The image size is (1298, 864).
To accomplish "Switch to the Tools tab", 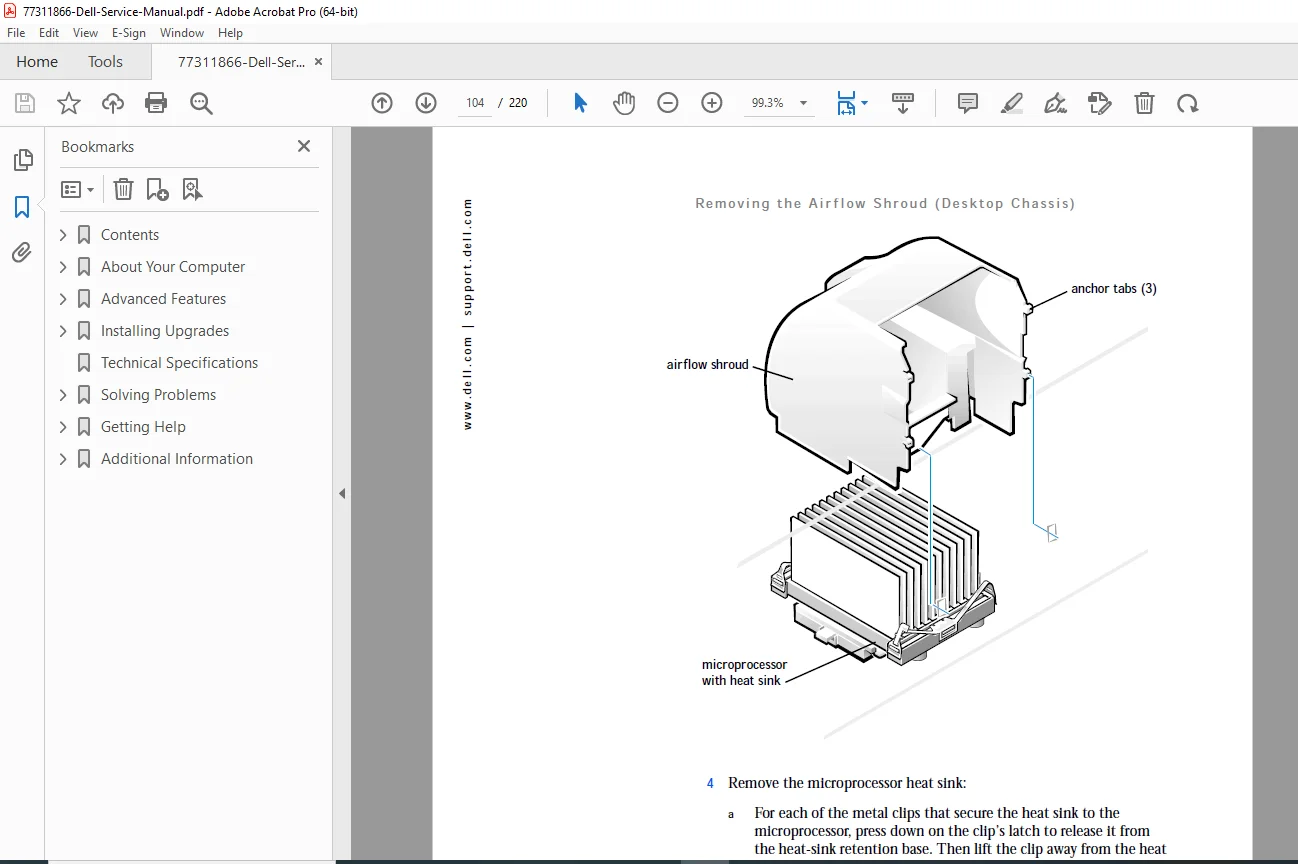I will pyautogui.click(x=105, y=62).
